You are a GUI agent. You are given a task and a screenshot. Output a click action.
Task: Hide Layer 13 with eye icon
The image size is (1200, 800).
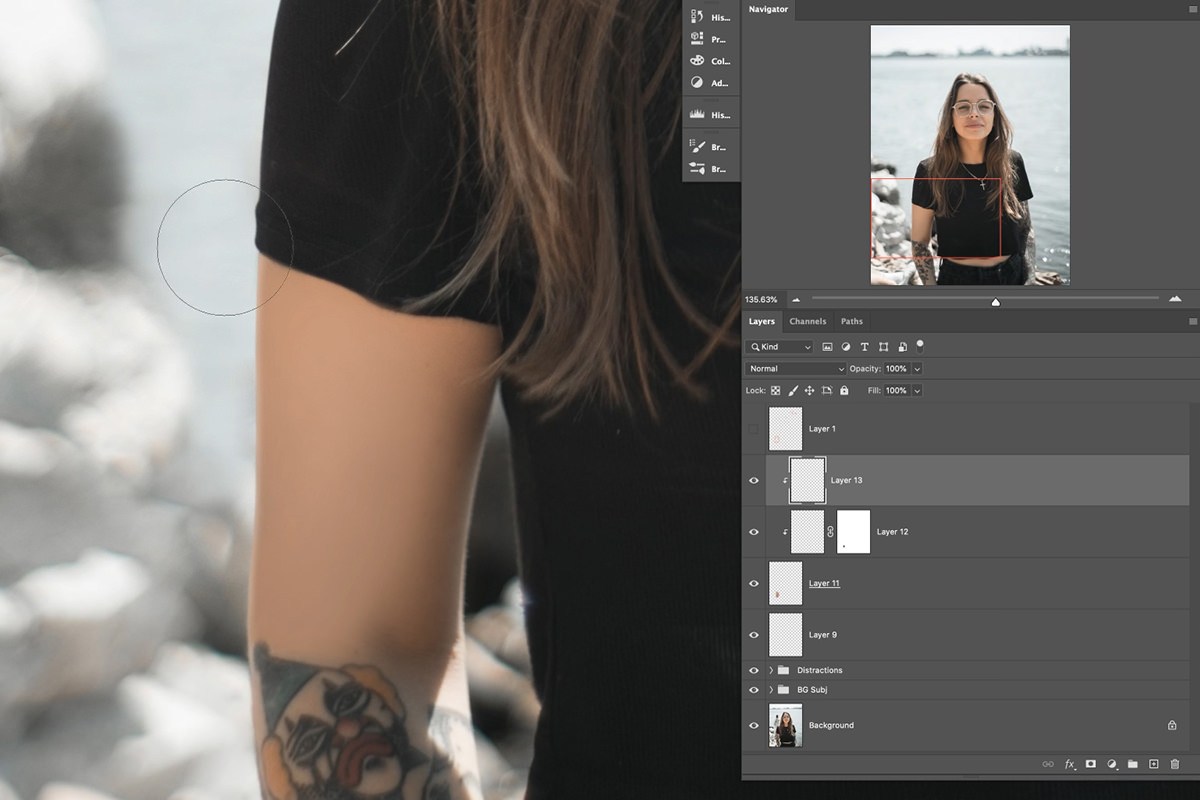(754, 481)
